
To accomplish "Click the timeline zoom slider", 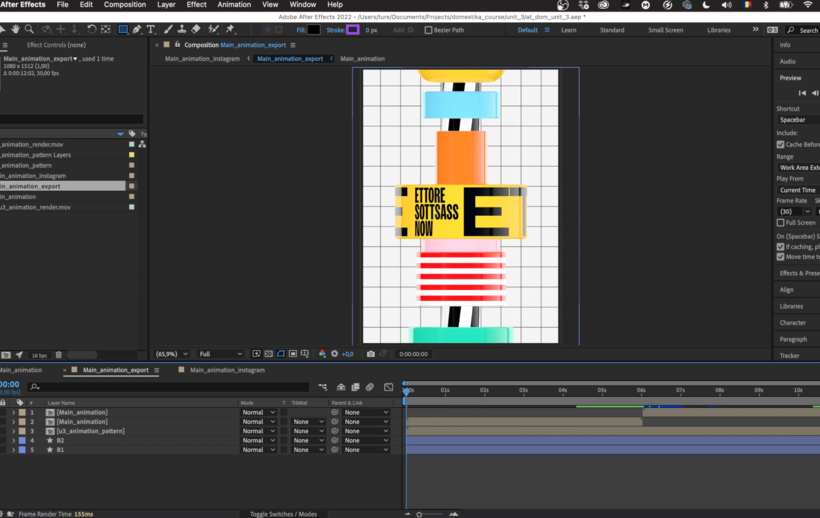I will [x=419, y=514].
